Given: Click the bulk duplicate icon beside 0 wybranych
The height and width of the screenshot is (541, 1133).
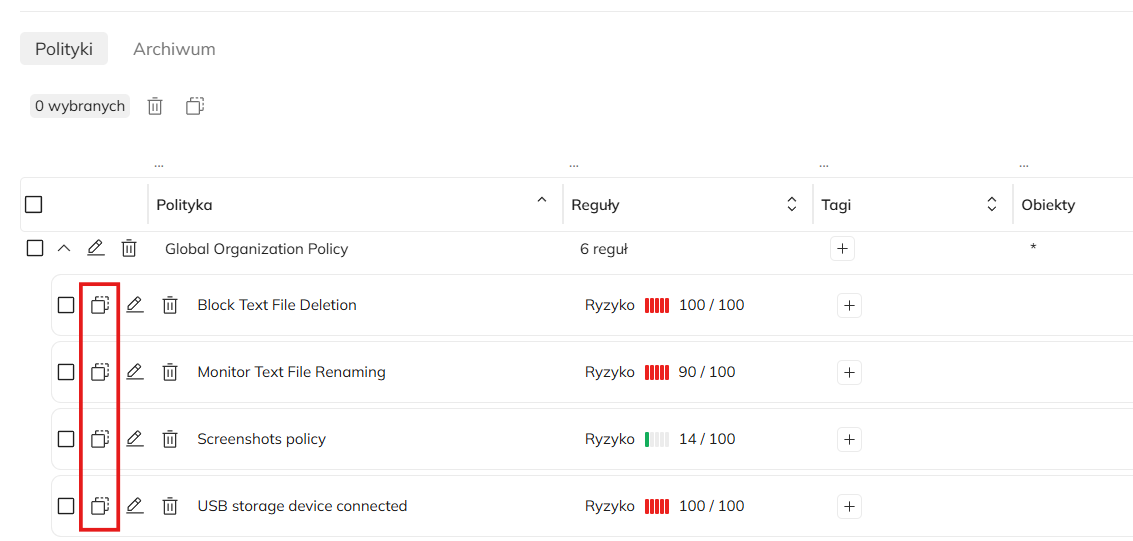Looking at the screenshot, I should [x=195, y=106].
